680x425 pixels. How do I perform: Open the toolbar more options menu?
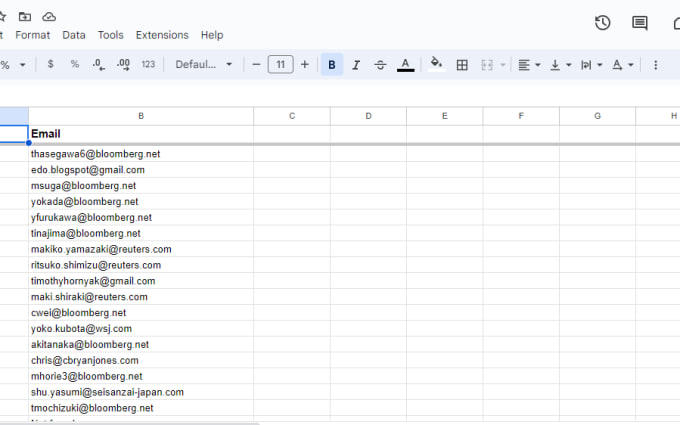(x=655, y=65)
